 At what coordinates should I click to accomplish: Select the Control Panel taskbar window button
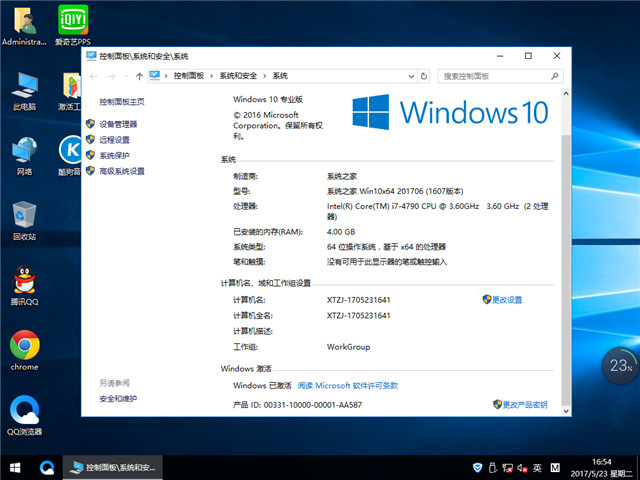(x=113, y=467)
